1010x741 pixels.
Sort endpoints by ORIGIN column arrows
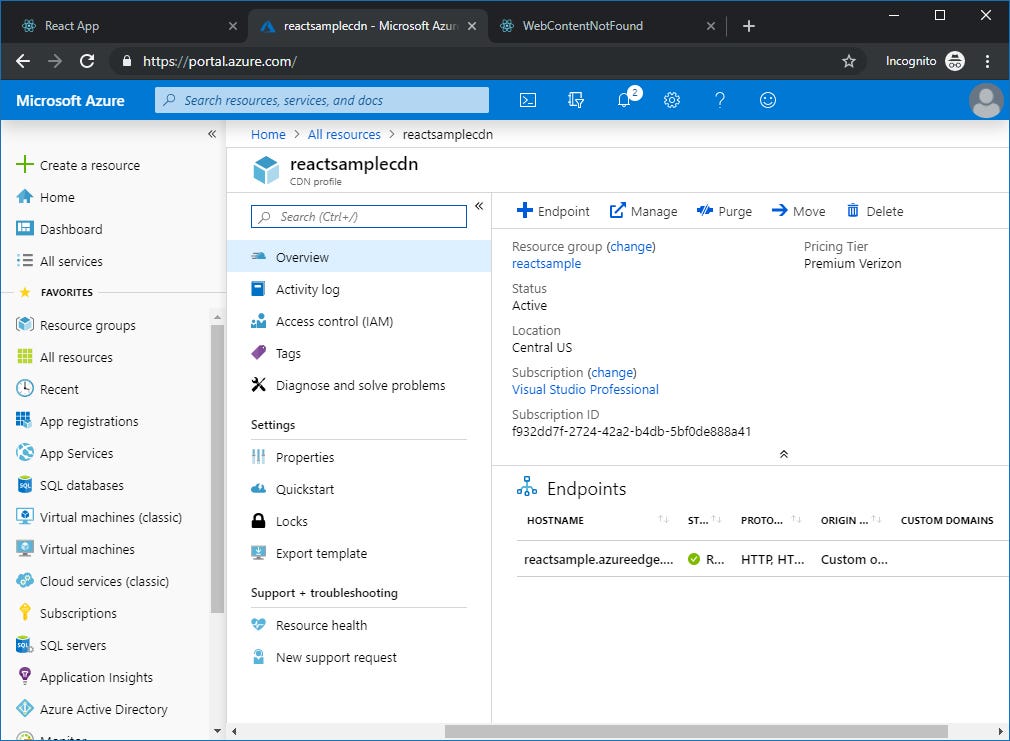(x=876, y=519)
